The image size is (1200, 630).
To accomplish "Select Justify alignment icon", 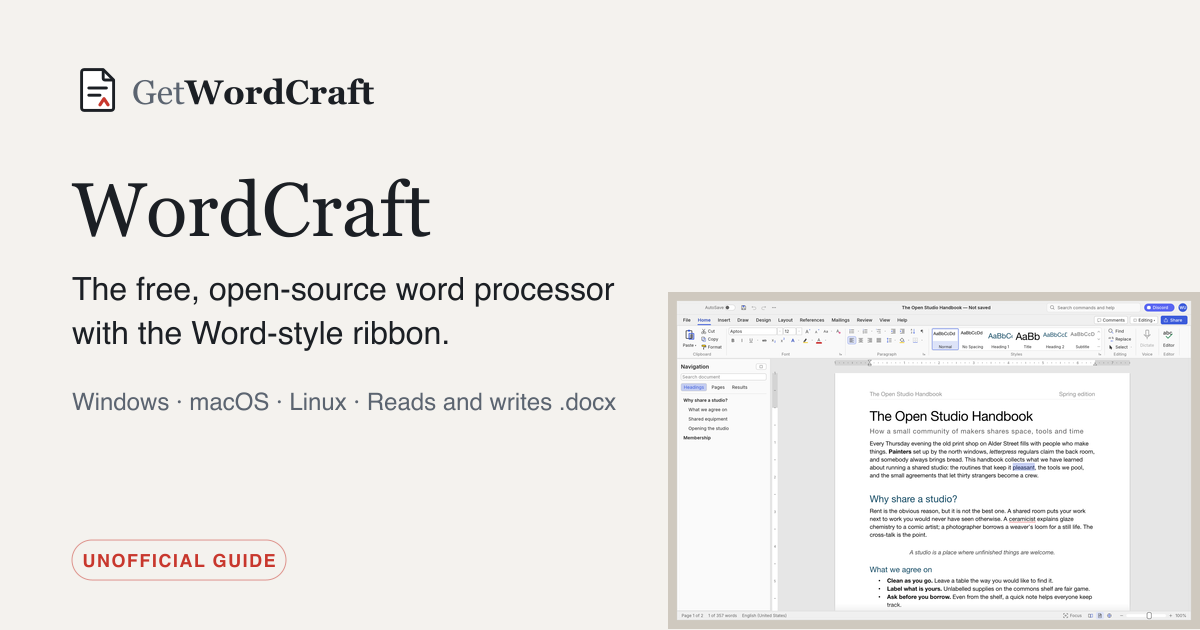I will [879, 340].
